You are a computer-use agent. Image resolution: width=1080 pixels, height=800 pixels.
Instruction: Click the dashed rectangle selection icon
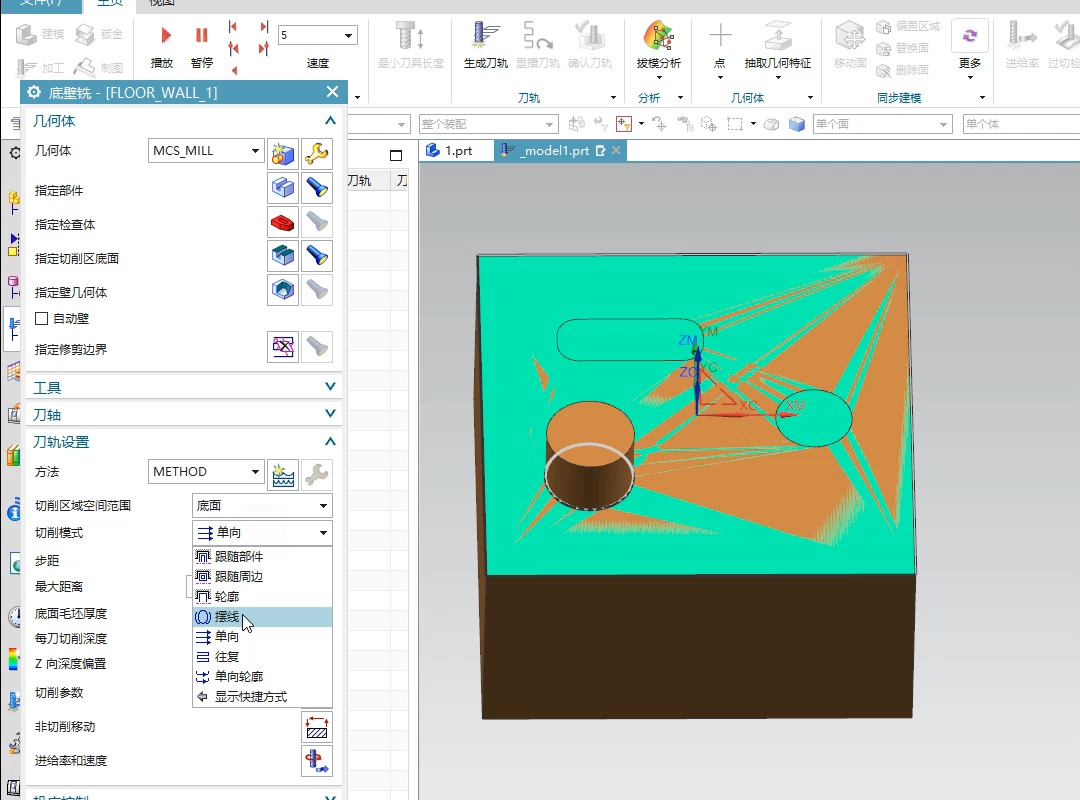pos(735,124)
